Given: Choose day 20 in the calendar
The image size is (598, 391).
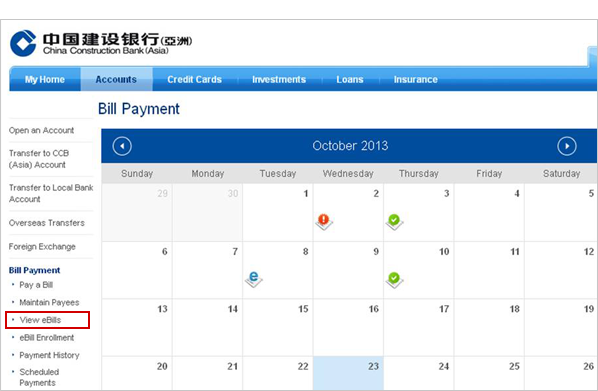Looking at the screenshot, I should pyautogui.click(x=137, y=373).
